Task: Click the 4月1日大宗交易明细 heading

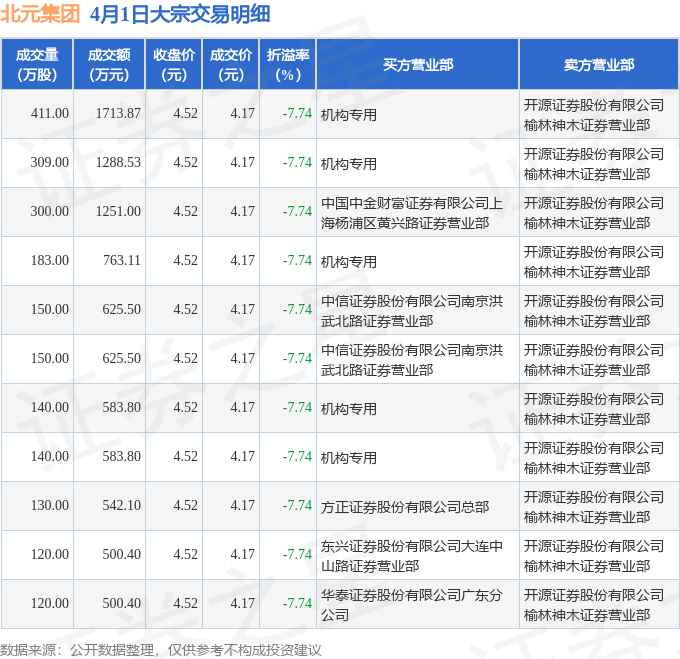Action: [180, 14]
